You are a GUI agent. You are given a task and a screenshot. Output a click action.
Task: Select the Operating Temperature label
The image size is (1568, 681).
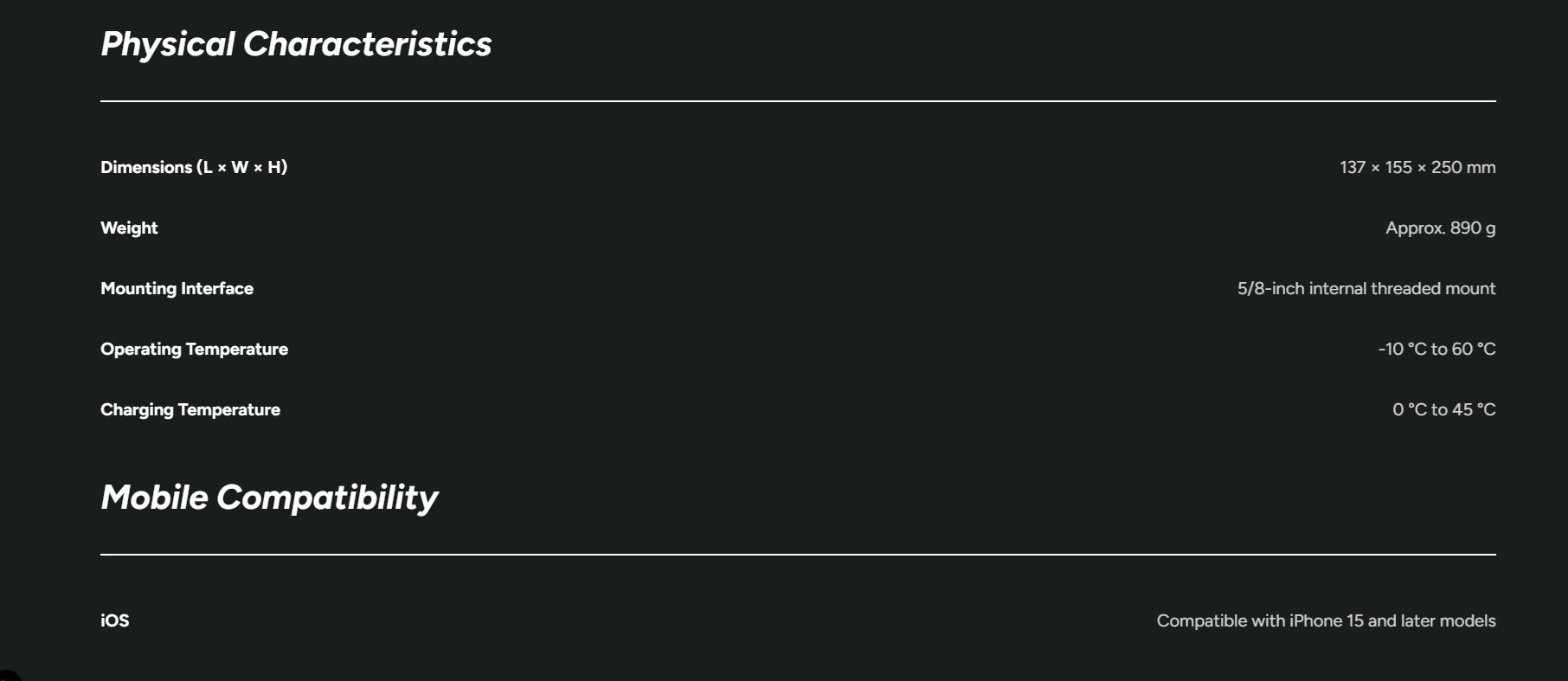pyautogui.click(x=194, y=350)
